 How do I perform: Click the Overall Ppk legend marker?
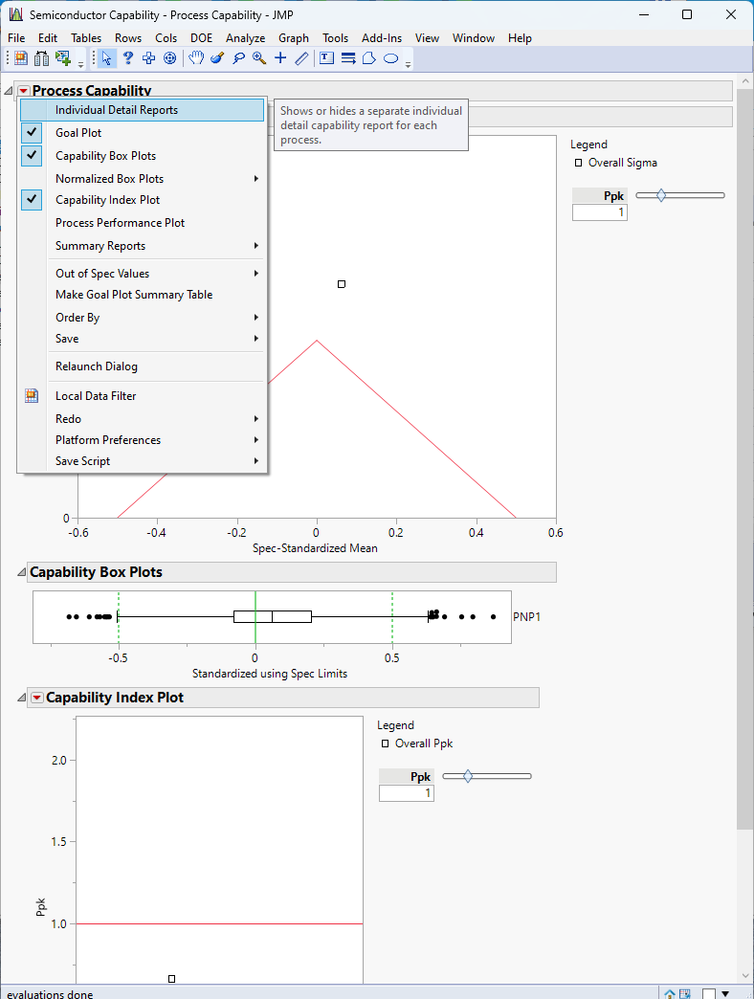click(x=385, y=744)
